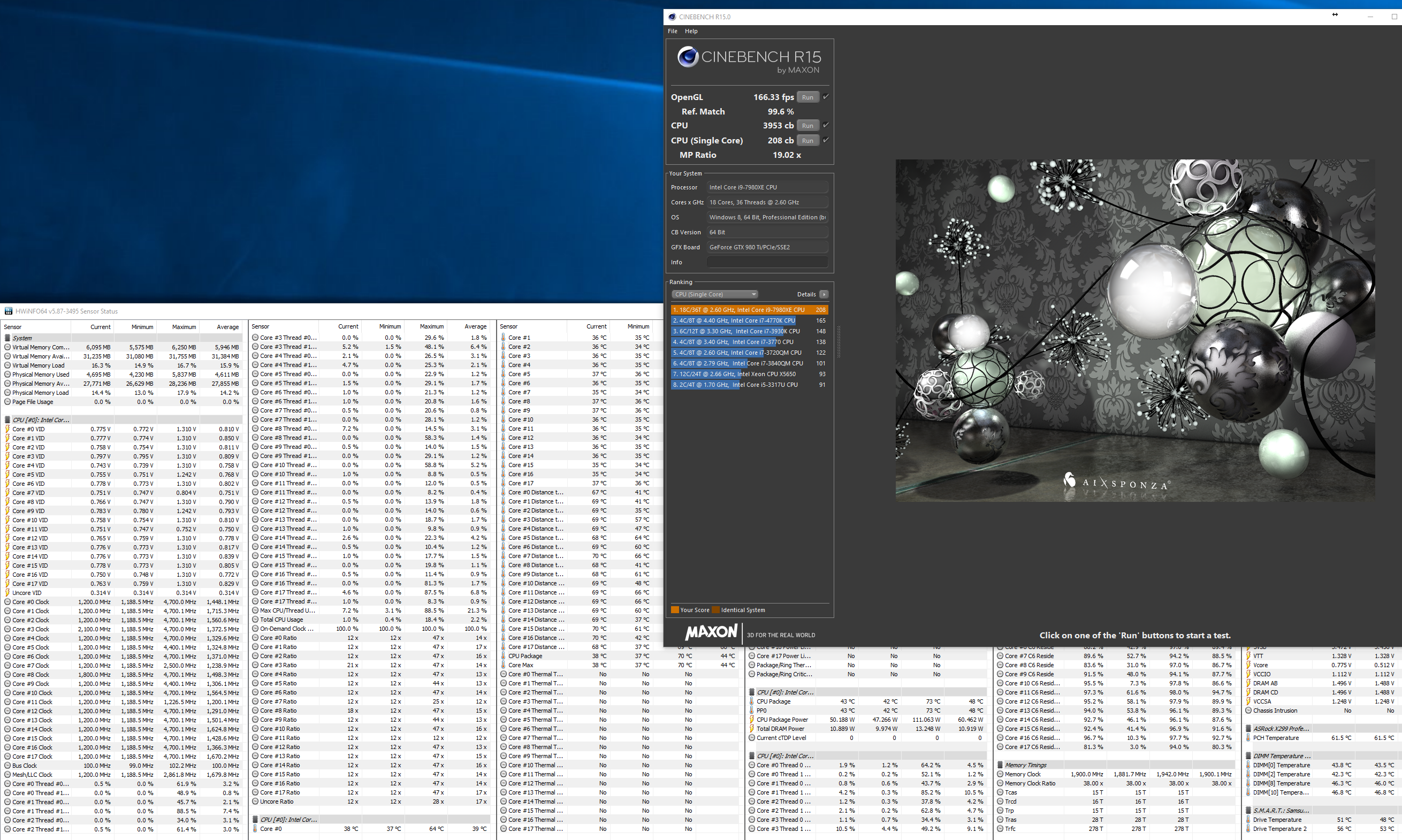The height and width of the screenshot is (840, 1402).
Task: Click the Core #1 thermometer icon
Action: [x=503, y=338]
